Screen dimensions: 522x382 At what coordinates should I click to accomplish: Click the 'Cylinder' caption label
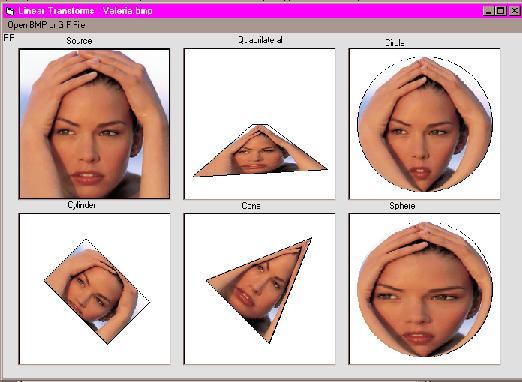(x=82, y=205)
